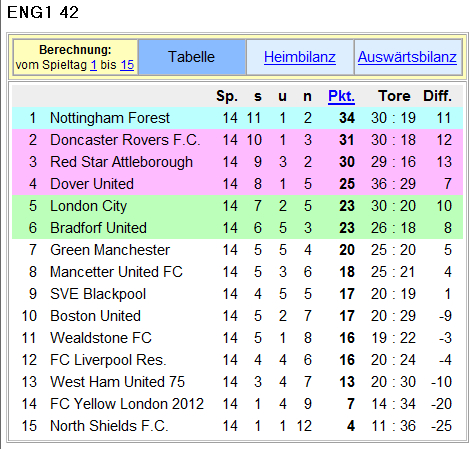474x449 pixels.
Task: Click the Dover United team name
Action: pos(92,184)
